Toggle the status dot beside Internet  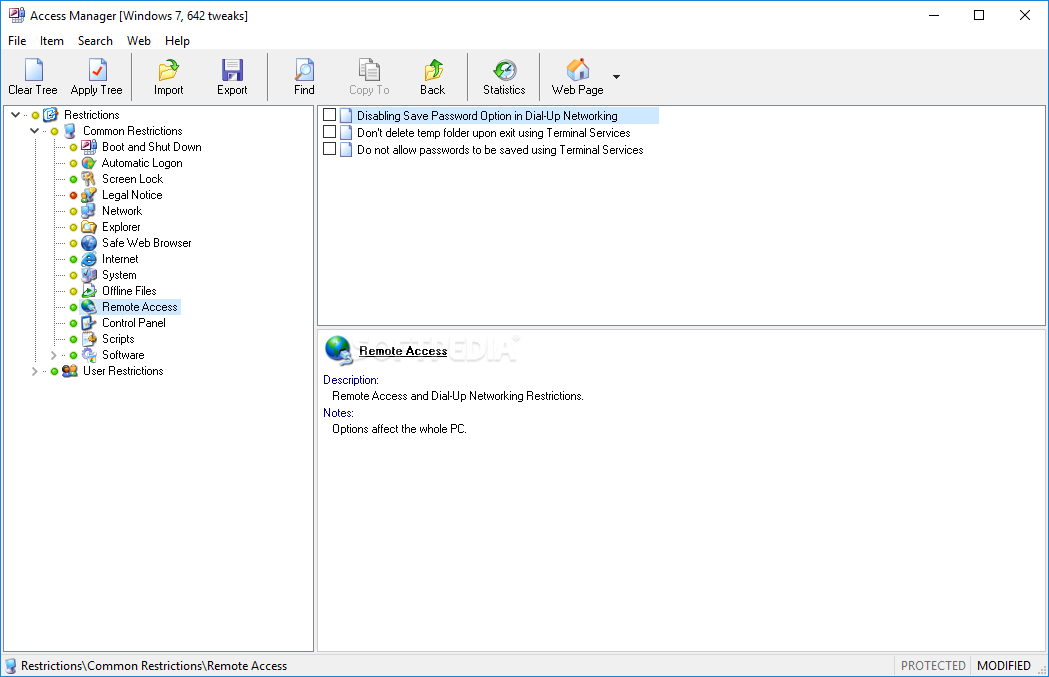coord(74,259)
